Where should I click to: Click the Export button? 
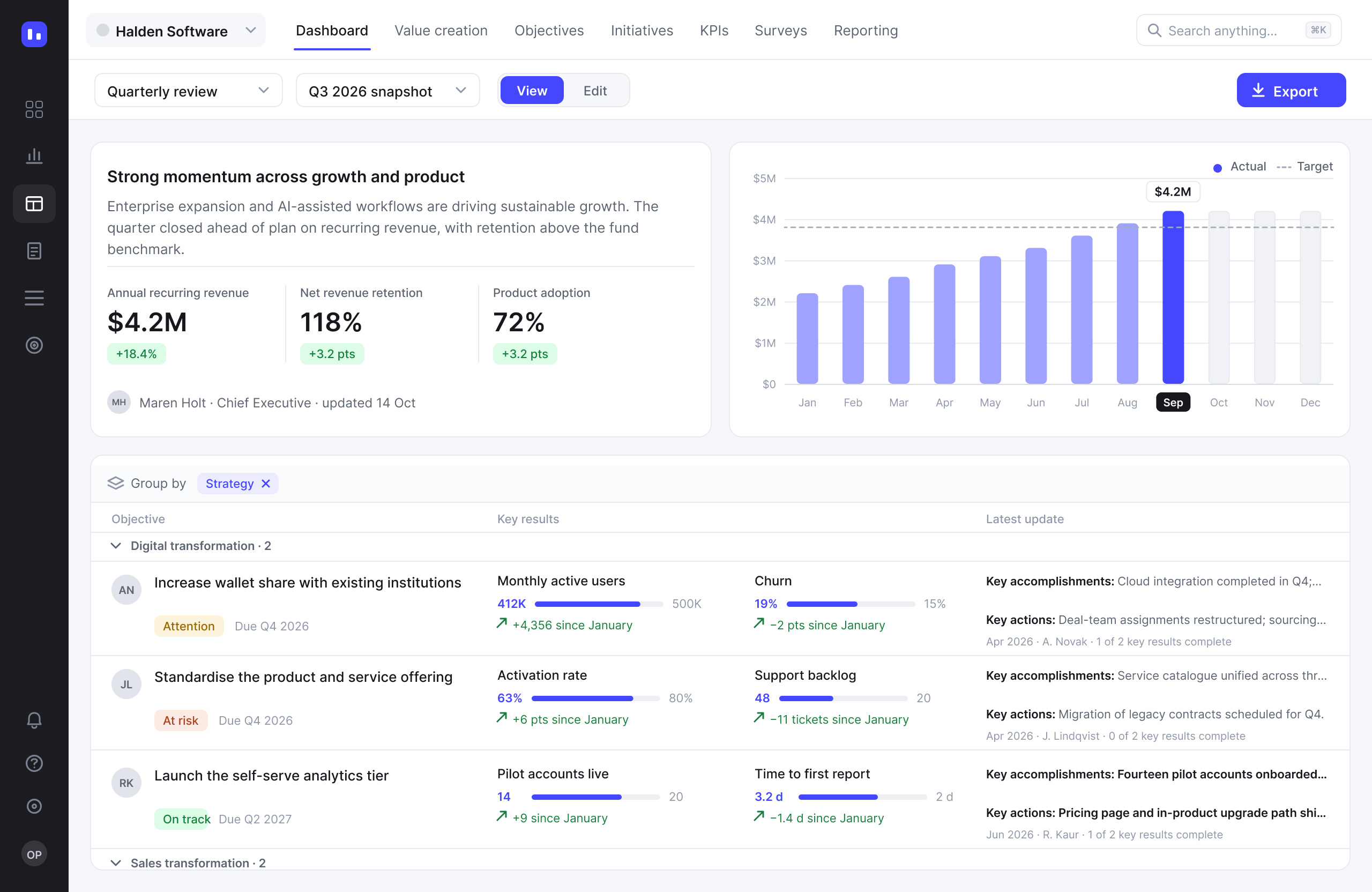1291,91
